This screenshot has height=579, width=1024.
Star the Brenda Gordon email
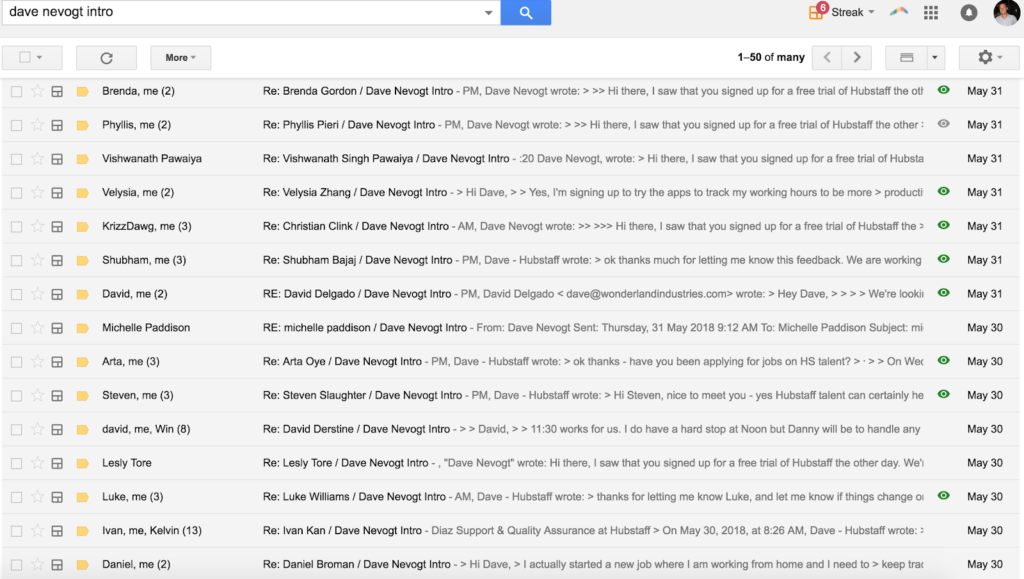(x=37, y=91)
